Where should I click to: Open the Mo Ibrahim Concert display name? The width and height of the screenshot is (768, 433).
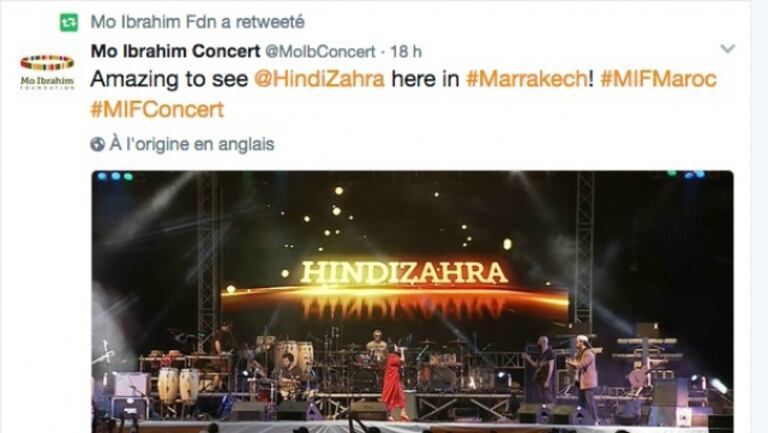(x=175, y=51)
